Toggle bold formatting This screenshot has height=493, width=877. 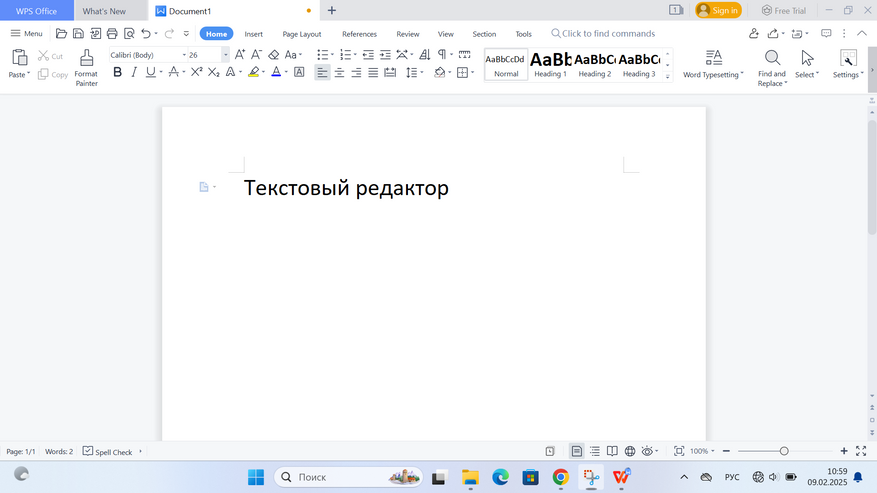coord(117,73)
